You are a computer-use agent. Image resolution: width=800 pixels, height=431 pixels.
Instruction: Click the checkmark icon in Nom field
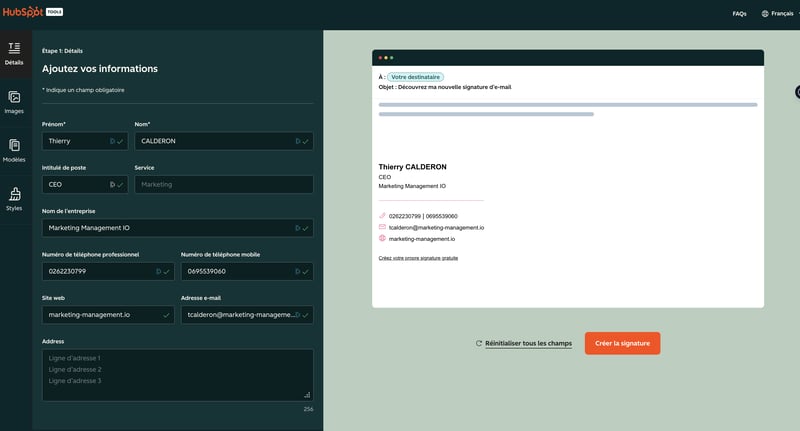(x=305, y=141)
